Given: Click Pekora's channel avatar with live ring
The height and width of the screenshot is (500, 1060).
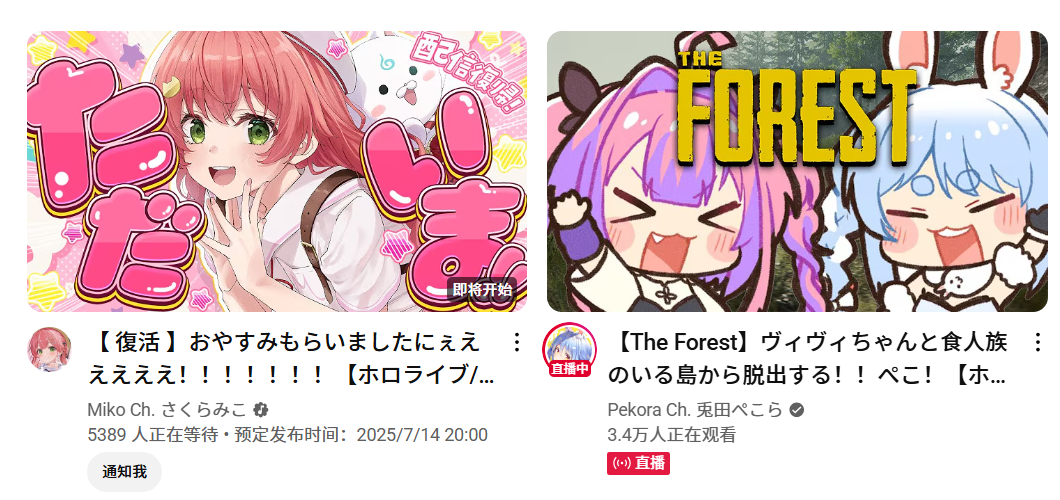Looking at the screenshot, I should tap(569, 346).
